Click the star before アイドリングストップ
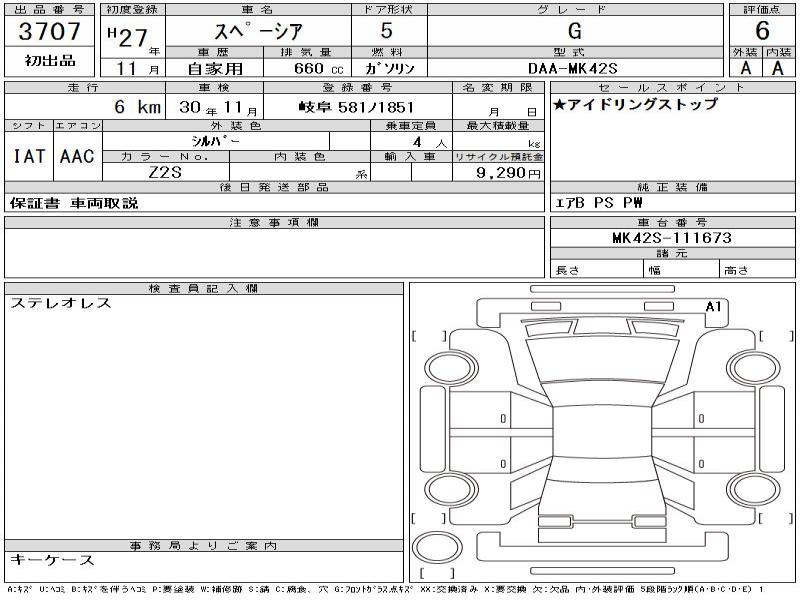This screenshot has height=600, width=800. [560, 104]
